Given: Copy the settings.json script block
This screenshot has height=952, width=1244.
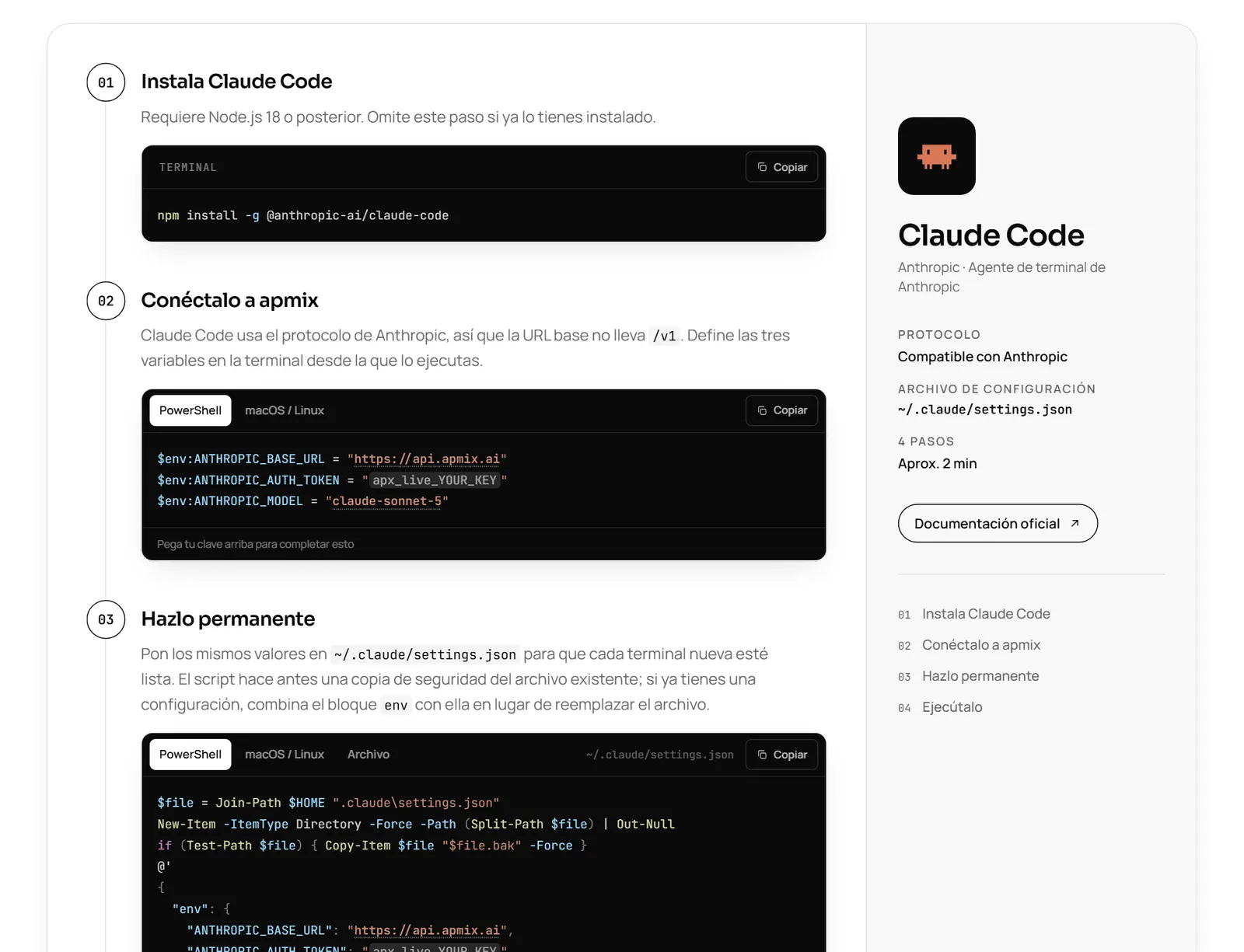Looking at the screenshot, I should [x=781, y=755].
